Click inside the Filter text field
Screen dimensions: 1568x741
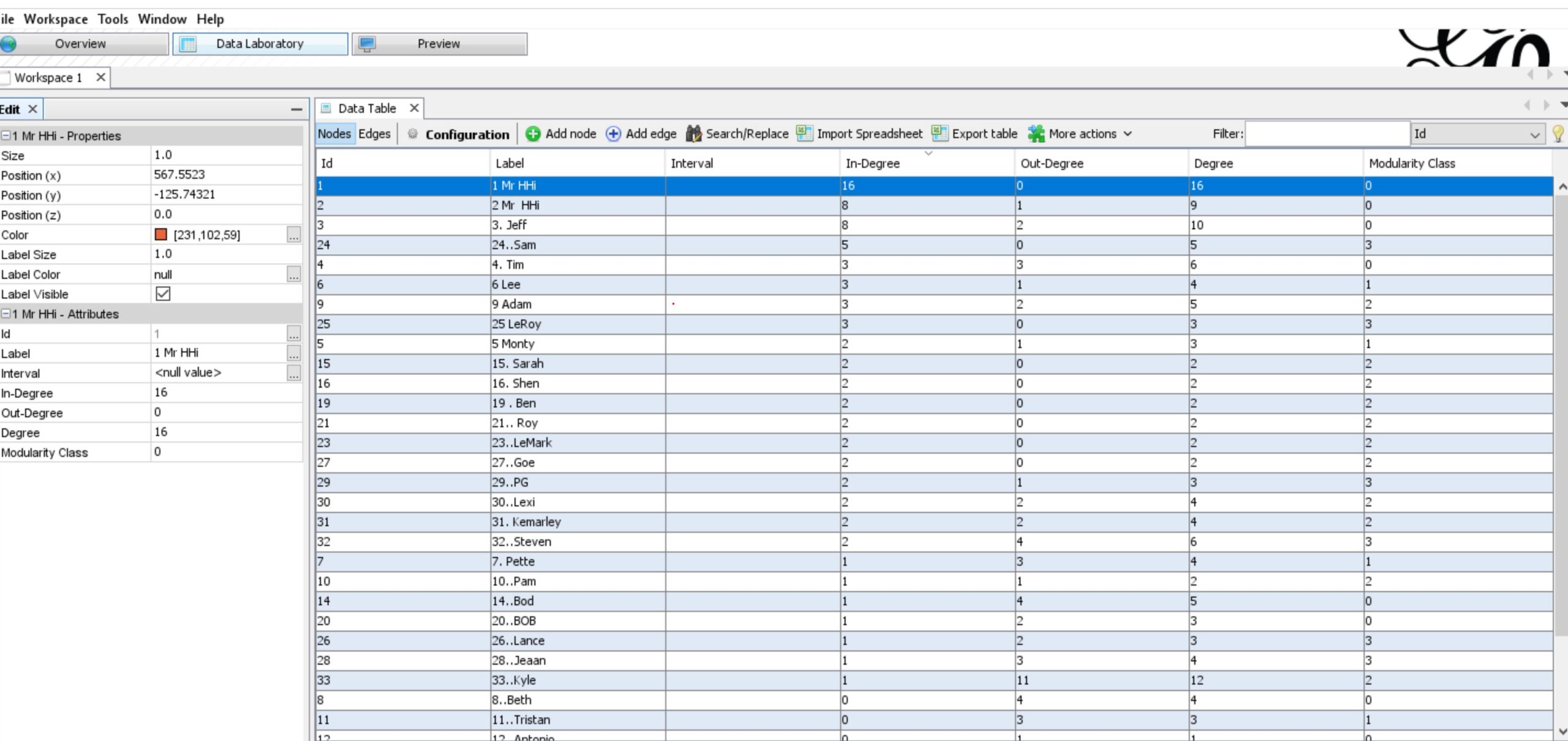pyautogui.click(x=1326, y=134)
